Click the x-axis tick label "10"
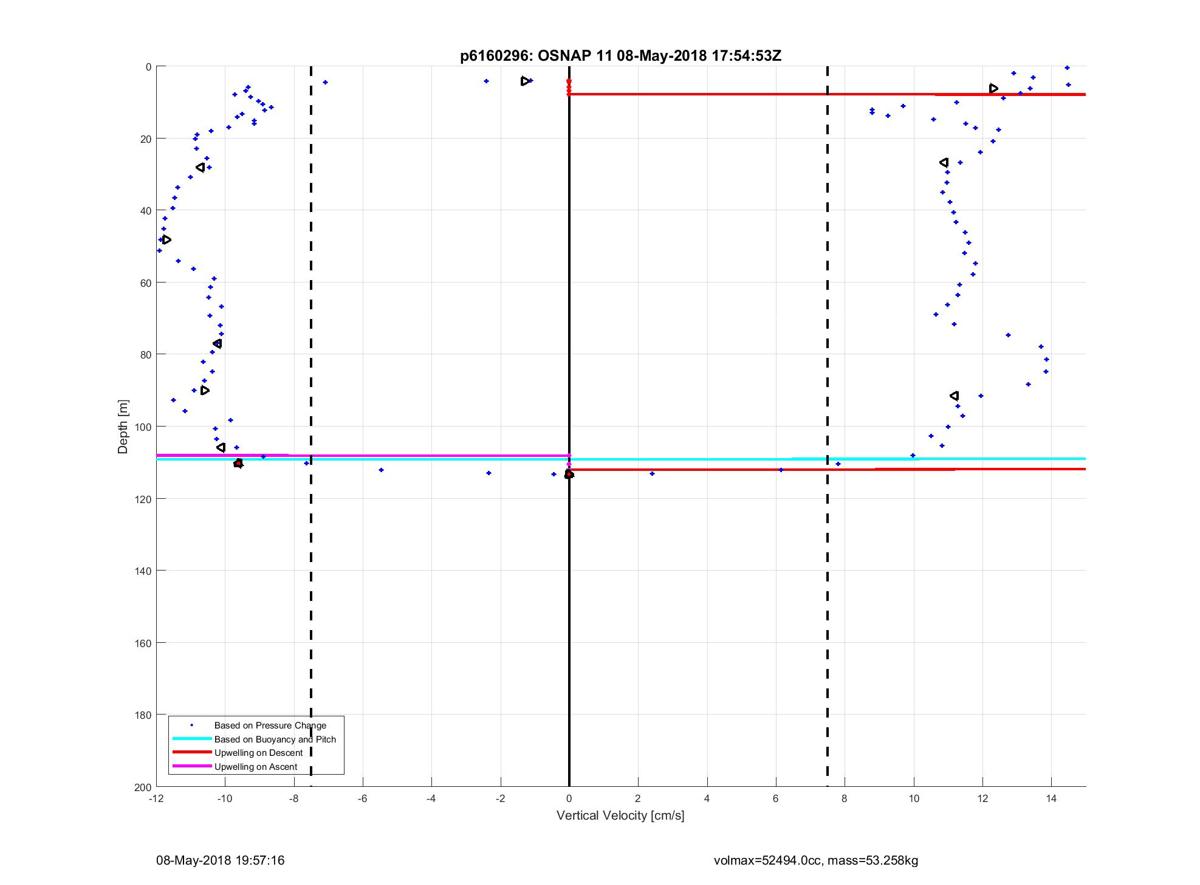This screenshot has width=1200, height=885. 914,798
